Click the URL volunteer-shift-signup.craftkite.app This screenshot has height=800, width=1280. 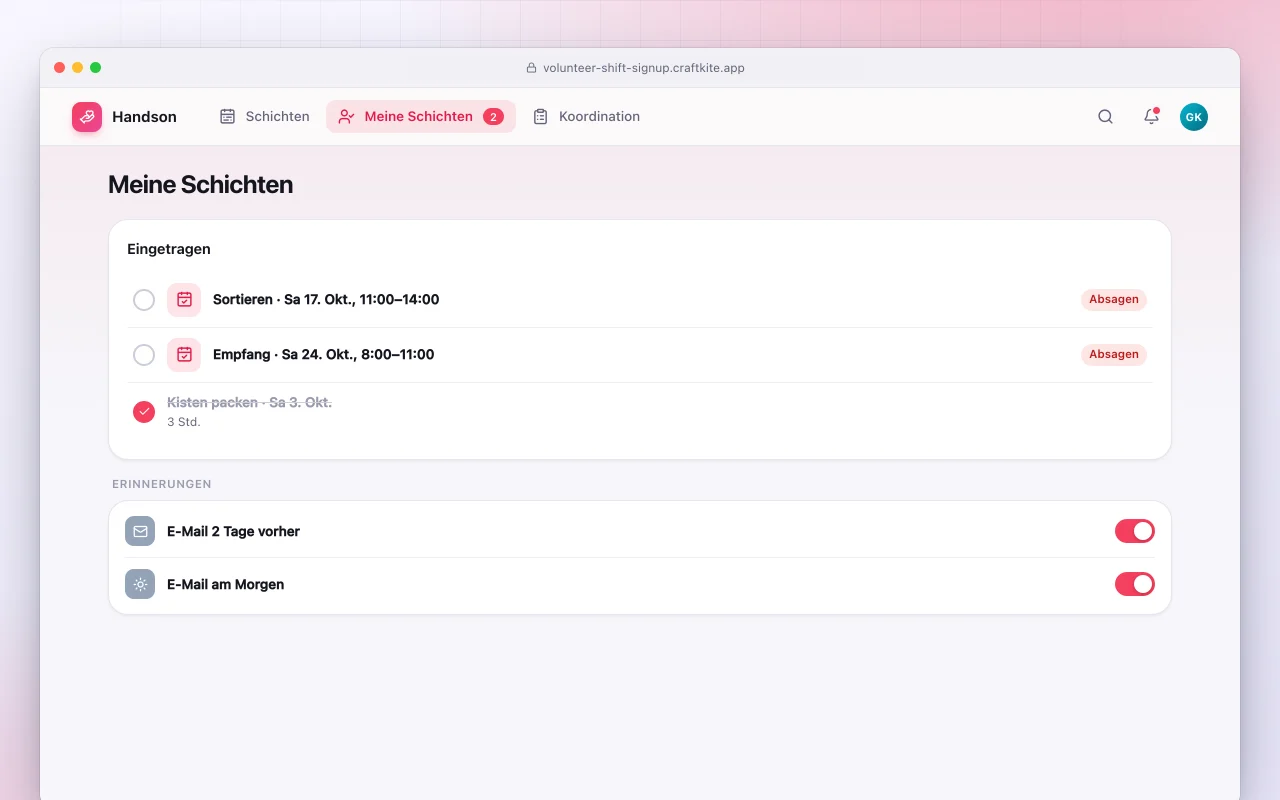(x=644, y=68)
